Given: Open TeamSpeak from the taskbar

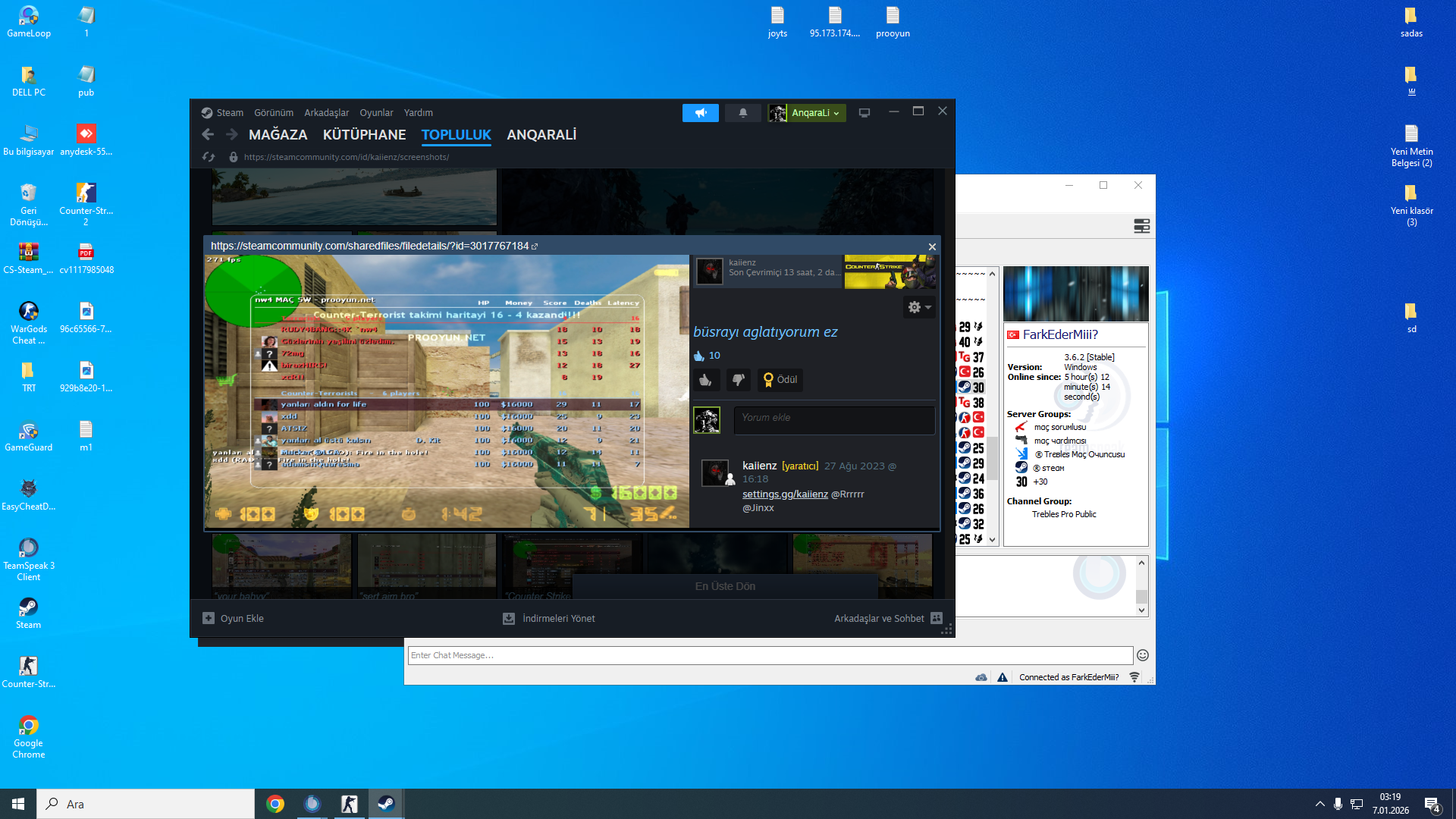Looking at the screenshot, I should (x=312, y=804).
